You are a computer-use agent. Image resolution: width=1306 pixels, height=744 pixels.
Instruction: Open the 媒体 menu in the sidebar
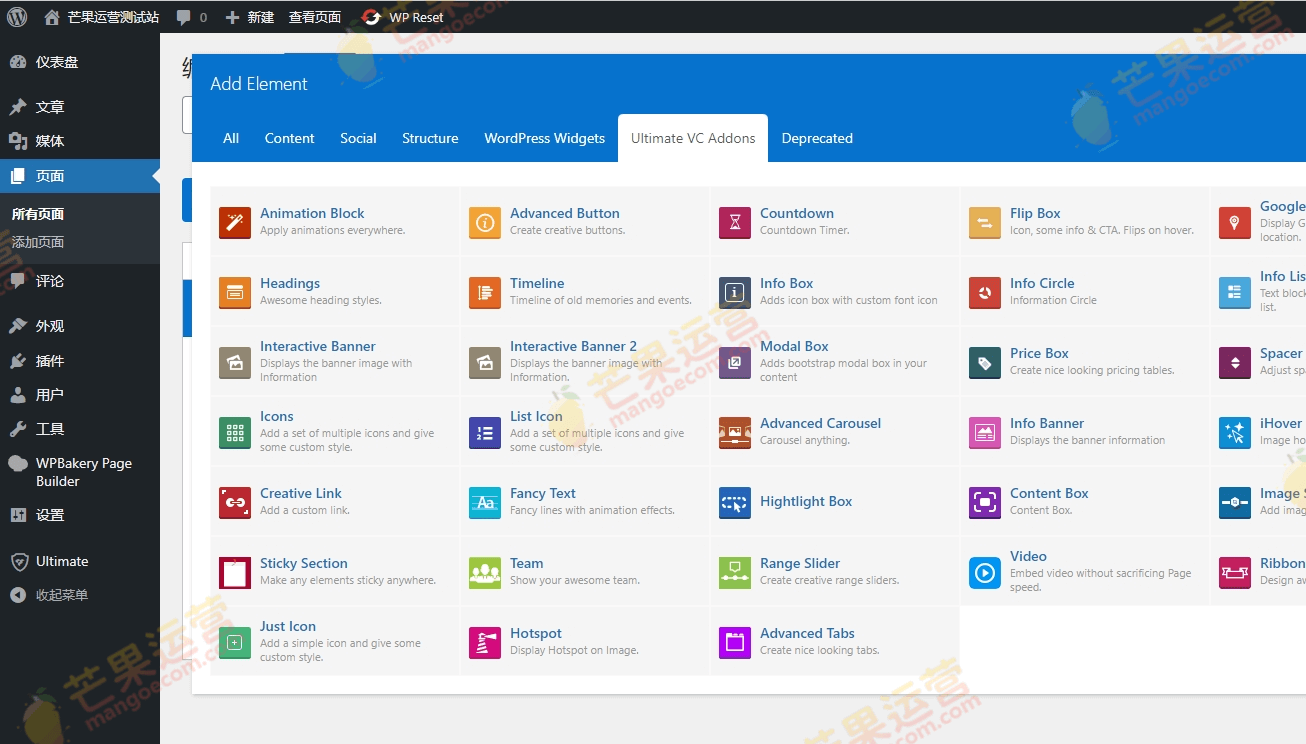(48, 142)
